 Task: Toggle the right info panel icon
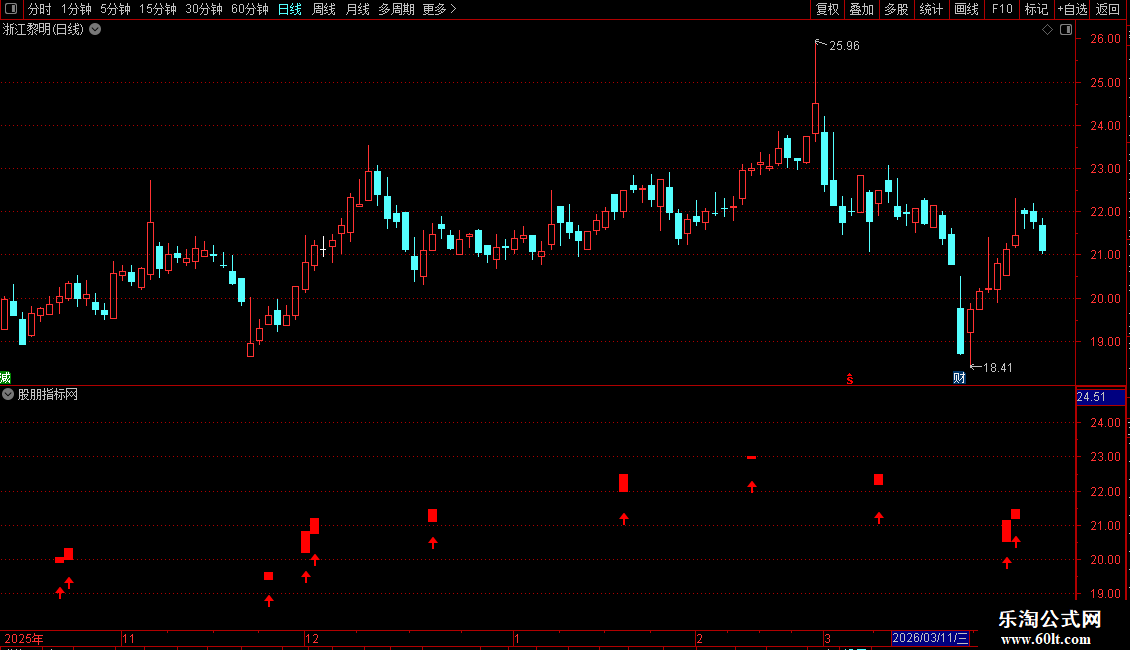[1066, 30]
